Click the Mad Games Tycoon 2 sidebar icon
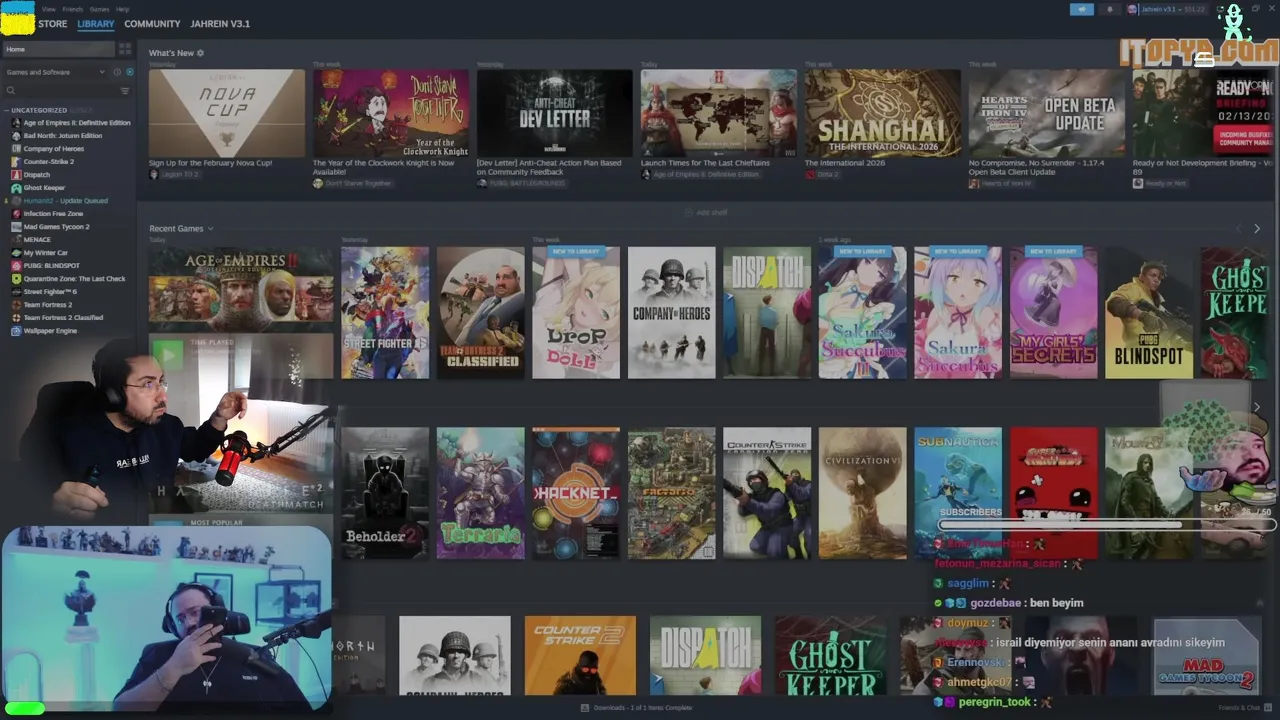Viewport: 1280px width, 720px height. (16, 227)
